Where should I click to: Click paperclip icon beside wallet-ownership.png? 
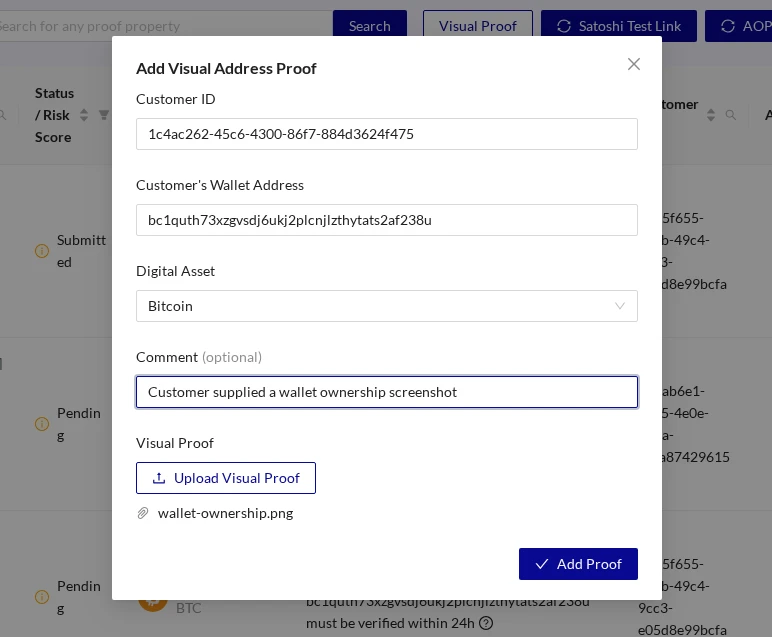click(143, 513)
